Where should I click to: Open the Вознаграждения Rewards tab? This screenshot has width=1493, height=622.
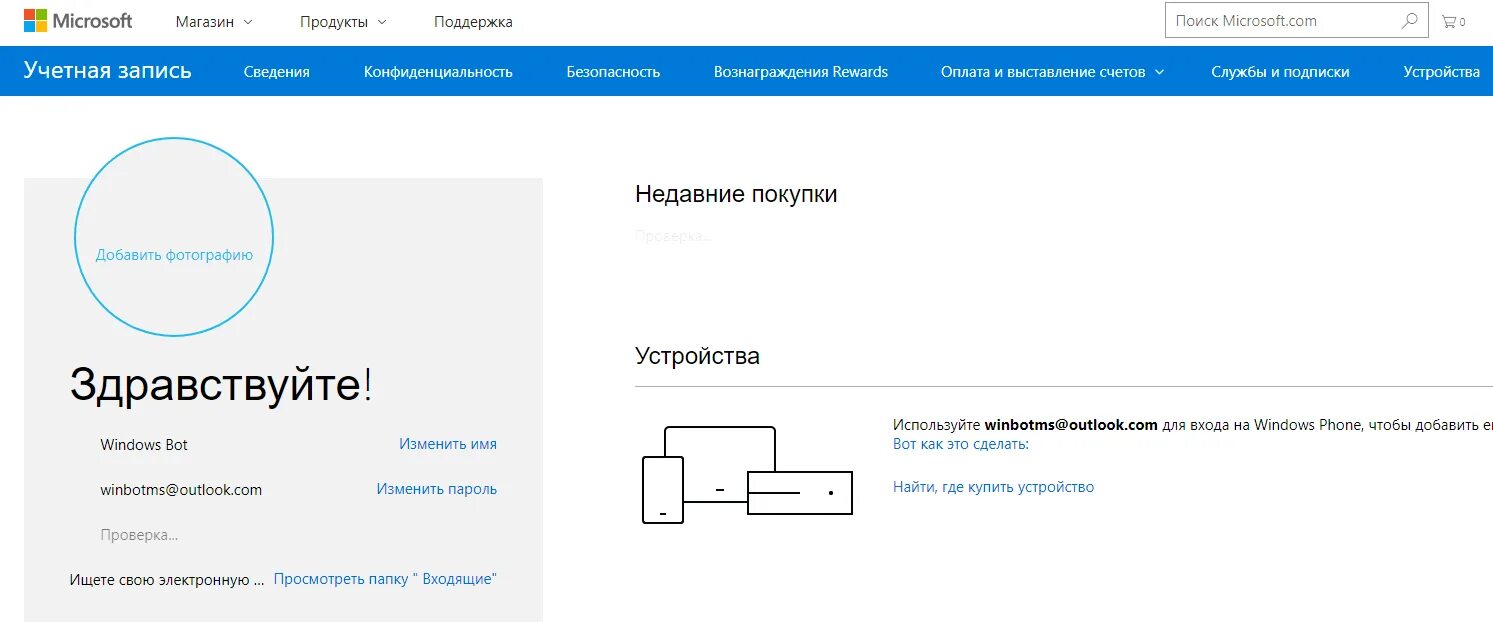(x=801, y=71)
